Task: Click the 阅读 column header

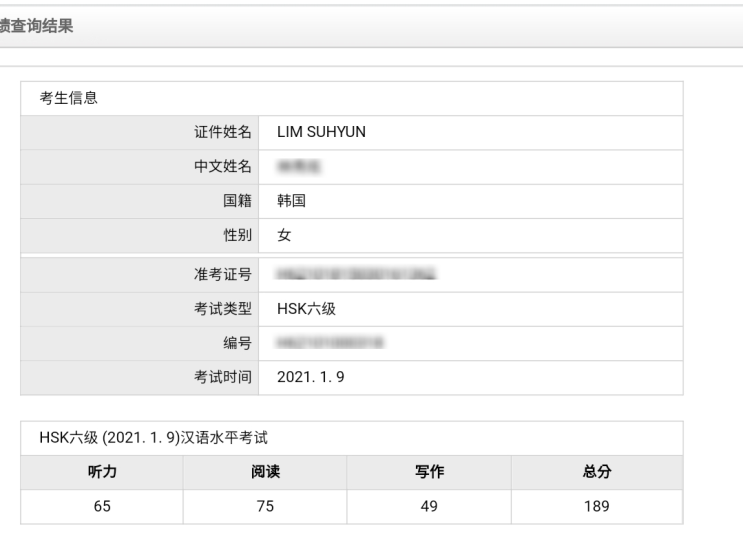Action: [265, 472]
